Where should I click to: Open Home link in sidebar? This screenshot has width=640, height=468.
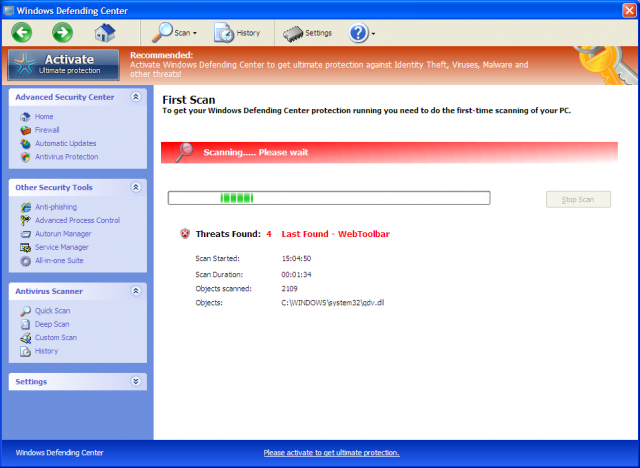pos(44,117)
